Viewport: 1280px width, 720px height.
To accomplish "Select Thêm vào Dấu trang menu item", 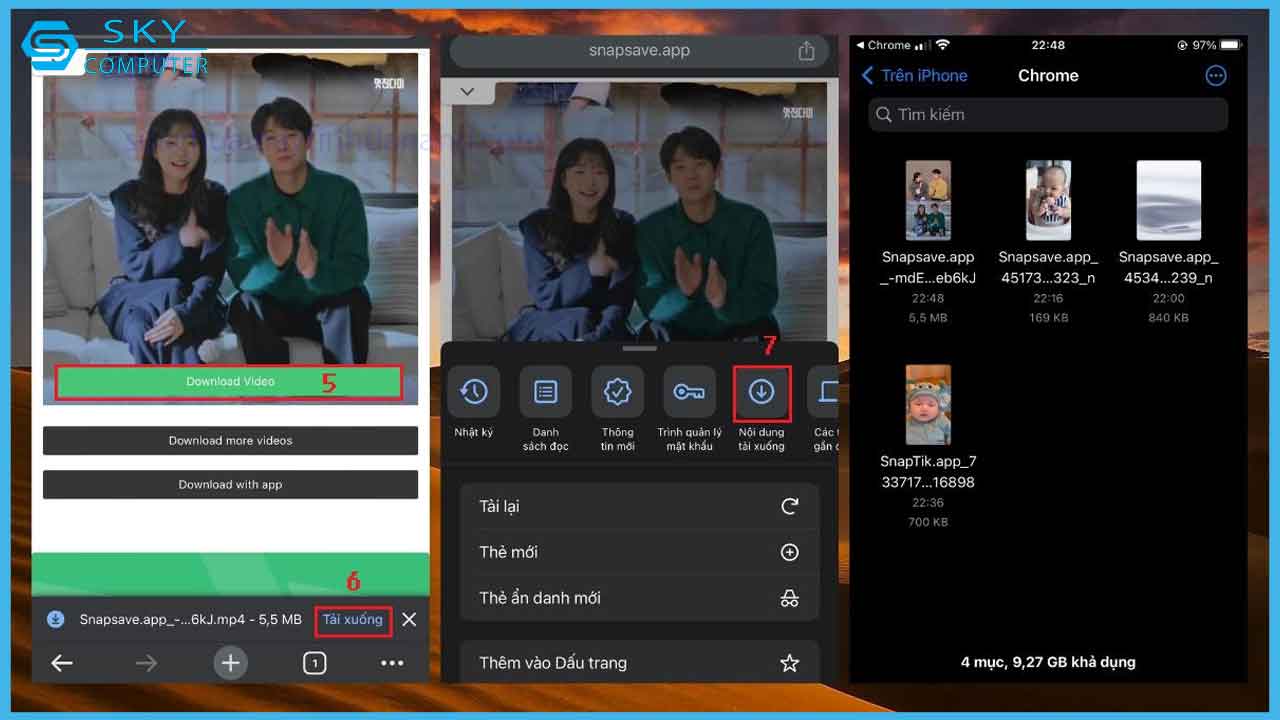I will click(640, 662).
